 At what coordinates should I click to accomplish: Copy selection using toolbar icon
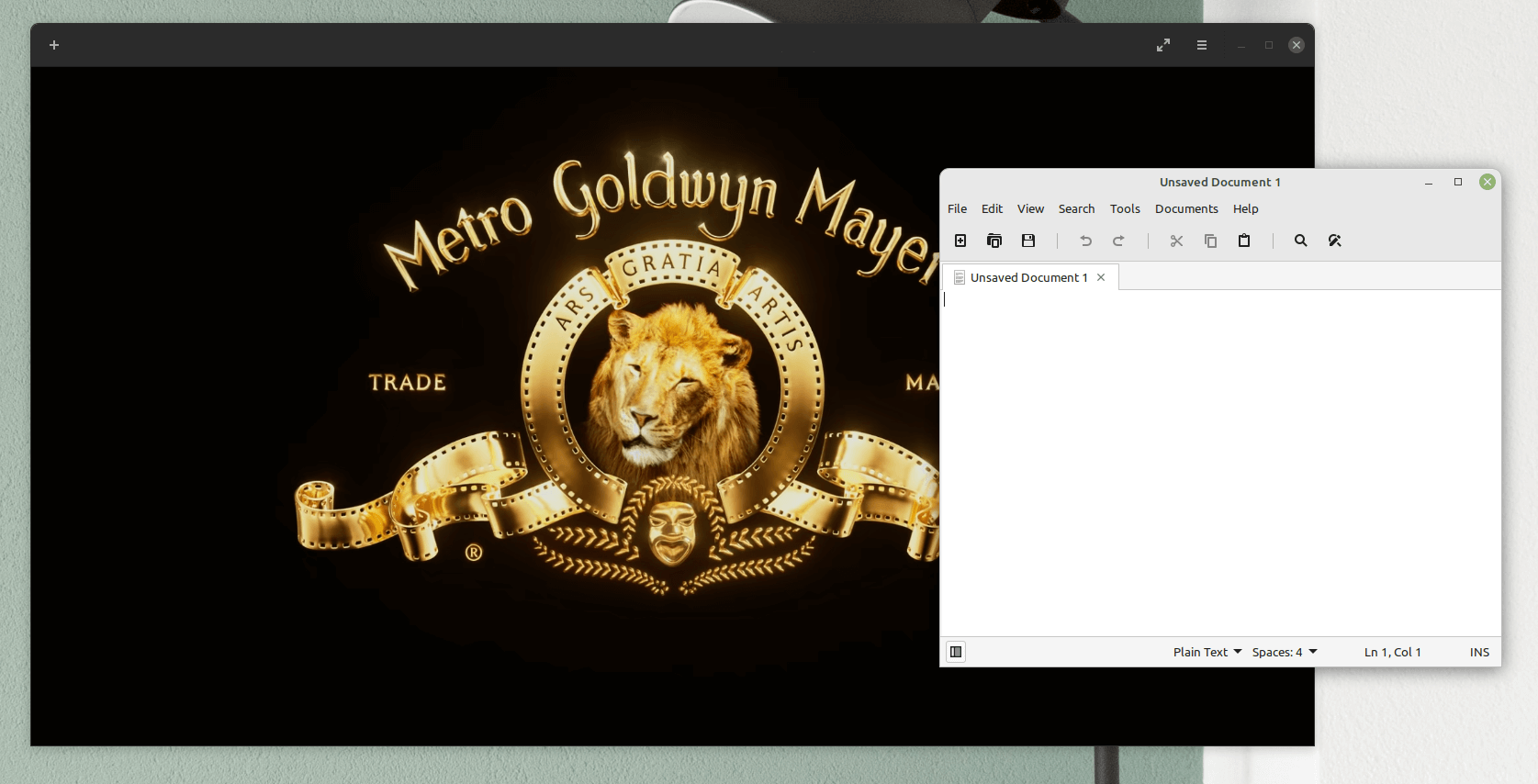[1210, 241]
